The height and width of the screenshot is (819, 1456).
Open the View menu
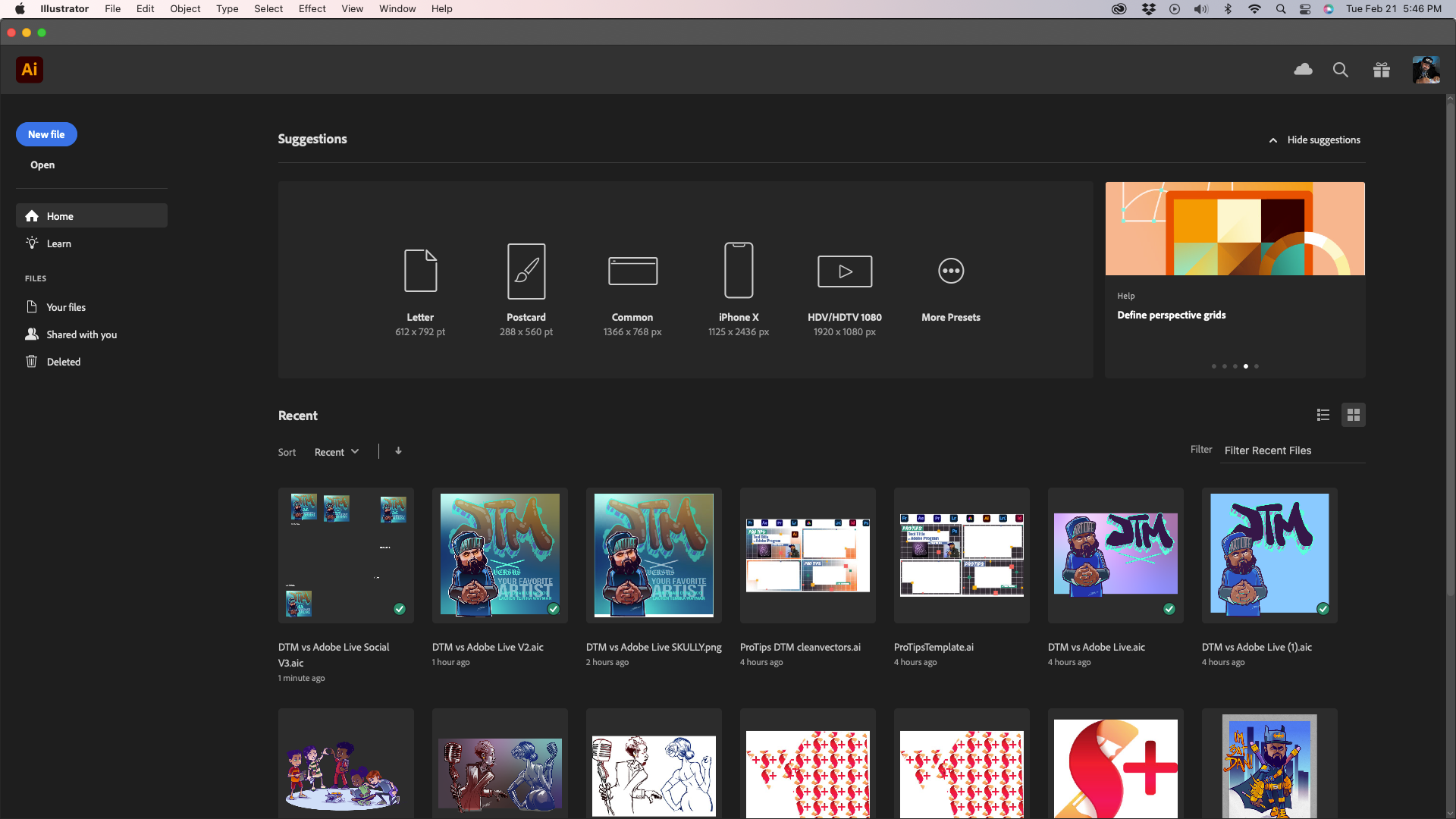click(x=353, y=9)
